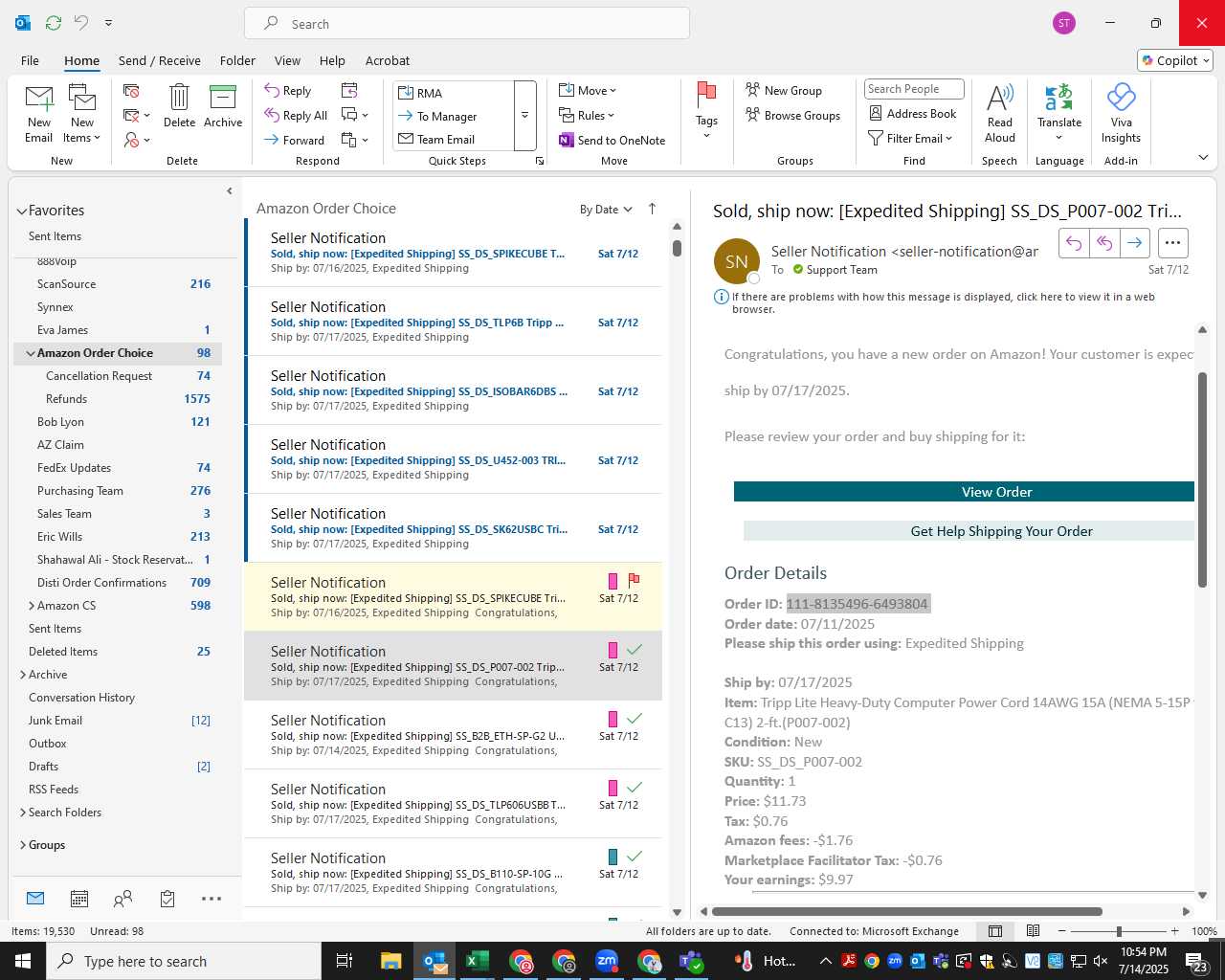Click Reply All in the ribbon
Image resolution: width=1225 pixels, height=980 pixels.
click(x=296, y=116)
